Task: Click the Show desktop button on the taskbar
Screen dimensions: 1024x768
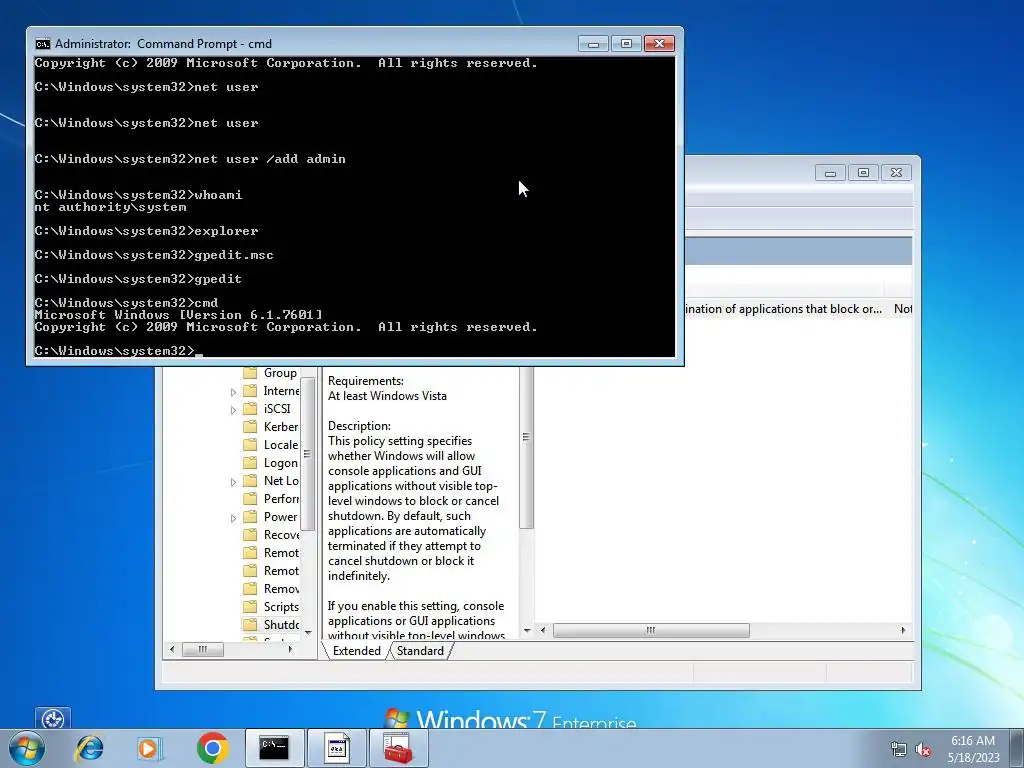Action: click(x=1017, y=748)
